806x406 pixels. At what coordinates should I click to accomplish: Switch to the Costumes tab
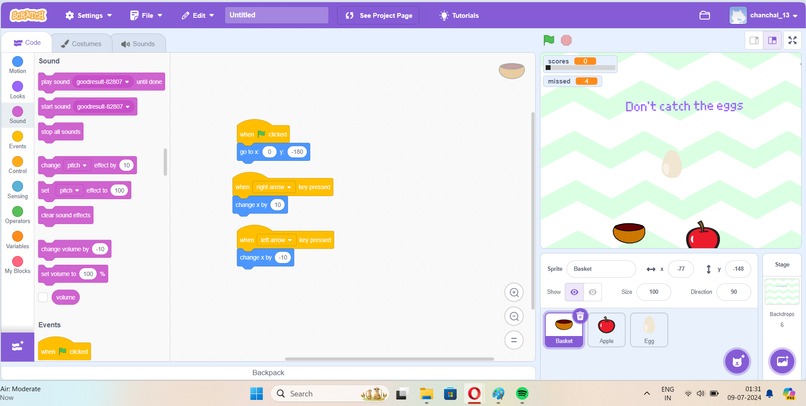click(x=81, y=44)
